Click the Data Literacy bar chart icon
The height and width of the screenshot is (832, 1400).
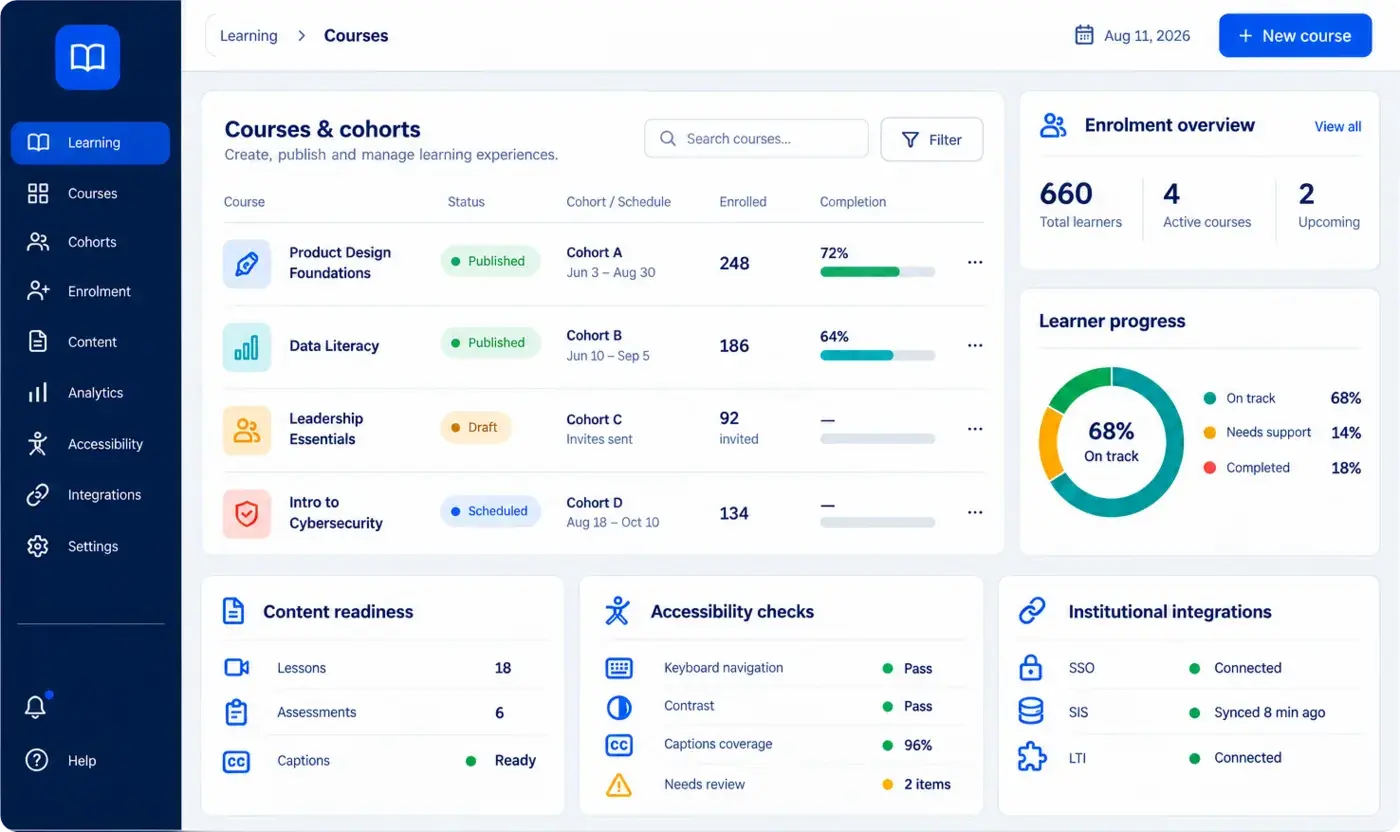coord(247,347)
